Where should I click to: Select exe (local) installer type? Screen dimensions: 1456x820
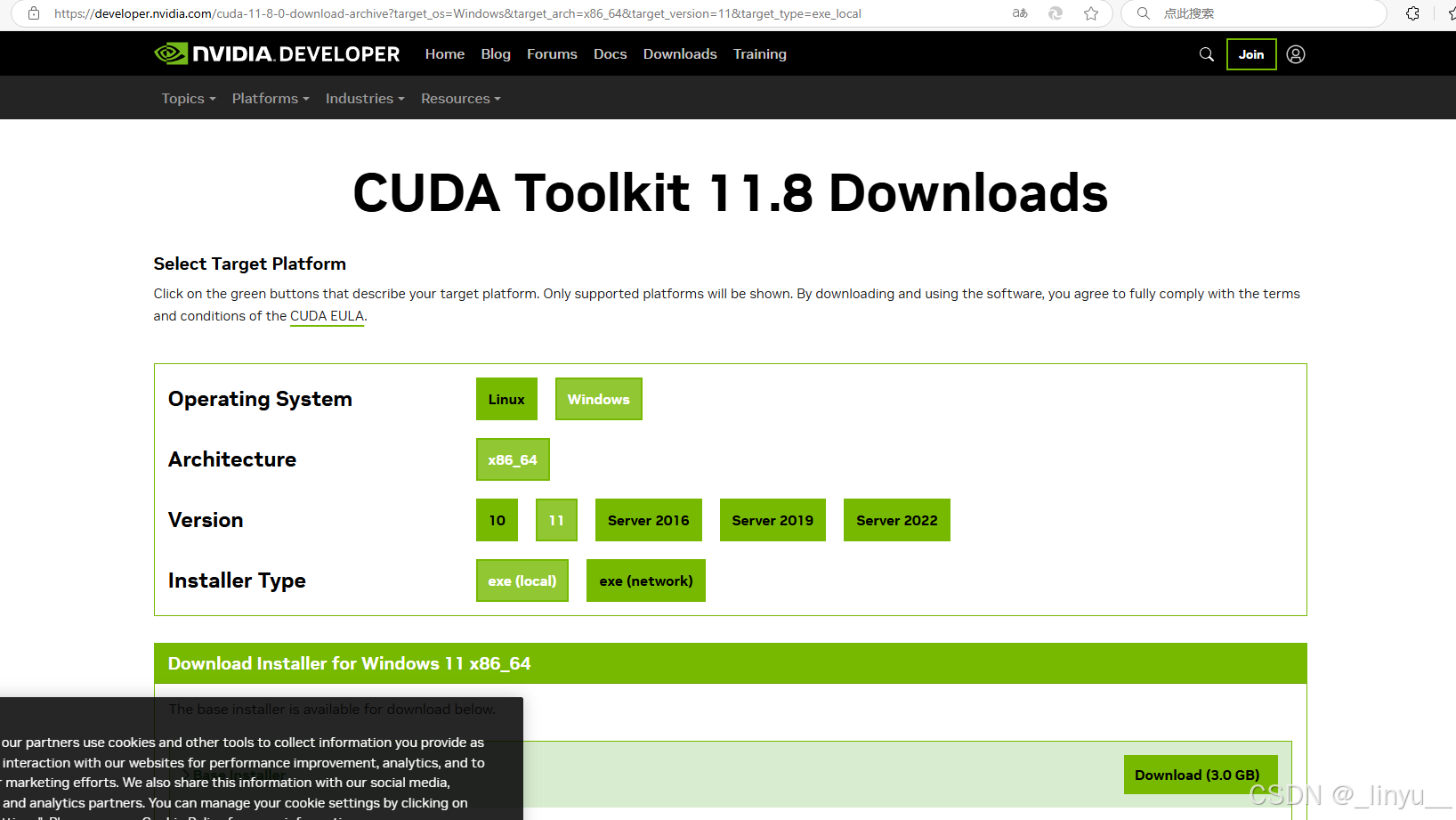click(x=522, y=580)
